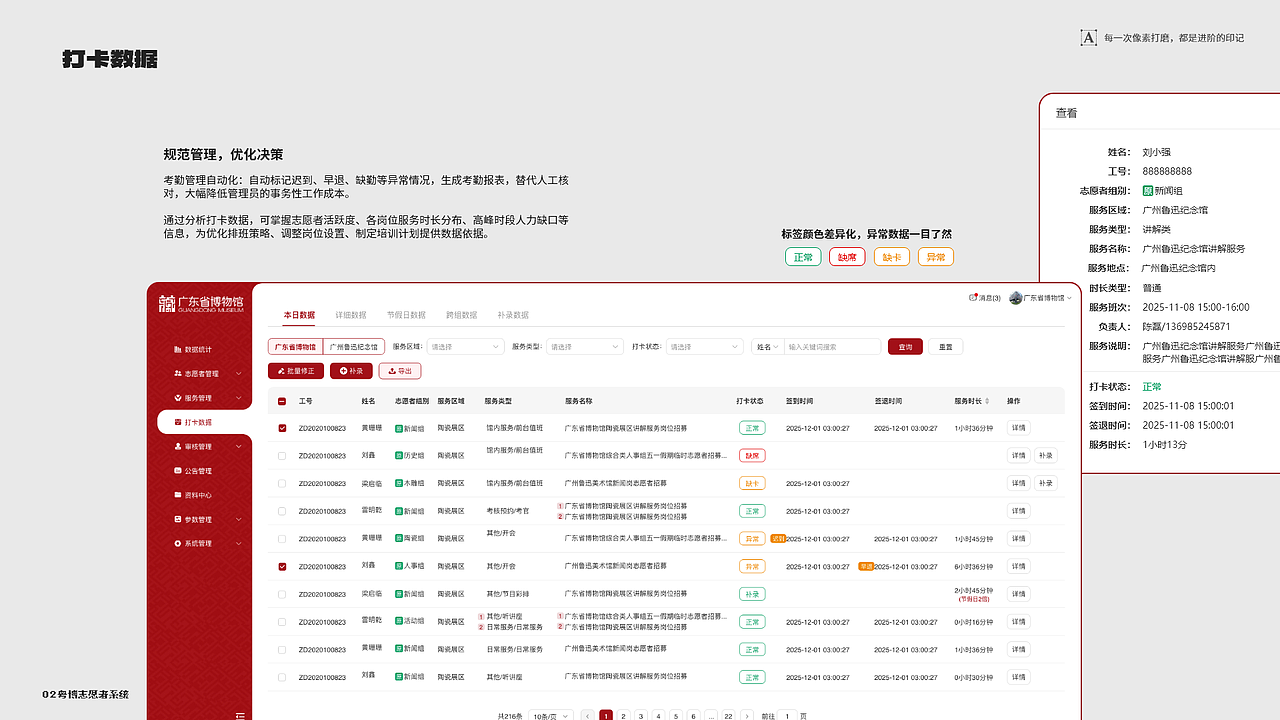The height and width of the screenshot is (720, 1280).
Task: Click the download icon on 导出 button
Action: (x=392, y=371)
